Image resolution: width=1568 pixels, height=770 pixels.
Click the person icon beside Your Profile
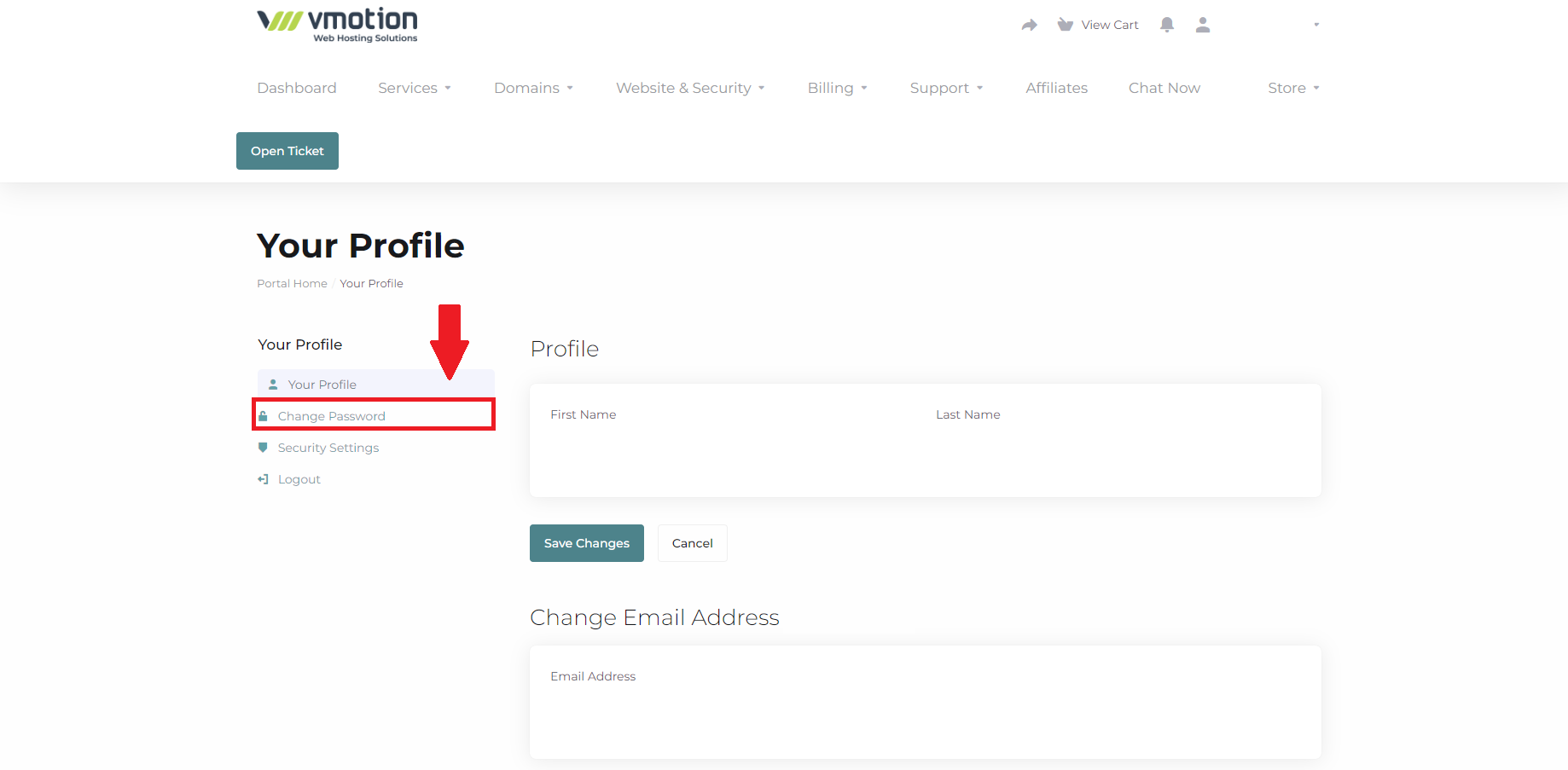273,385
